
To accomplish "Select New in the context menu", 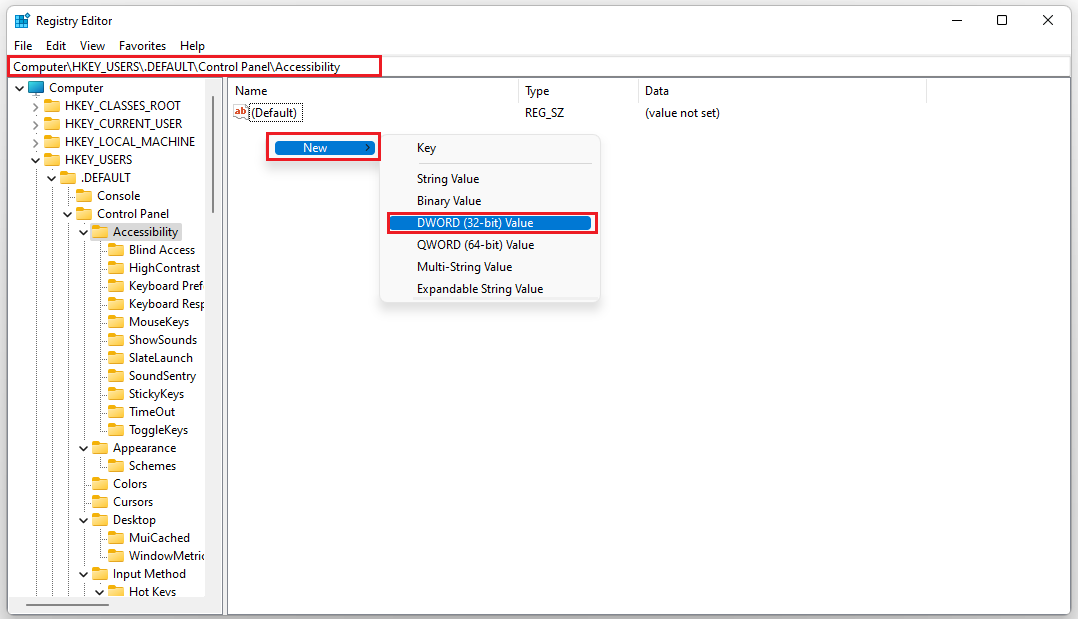I will tap(324, 148).
